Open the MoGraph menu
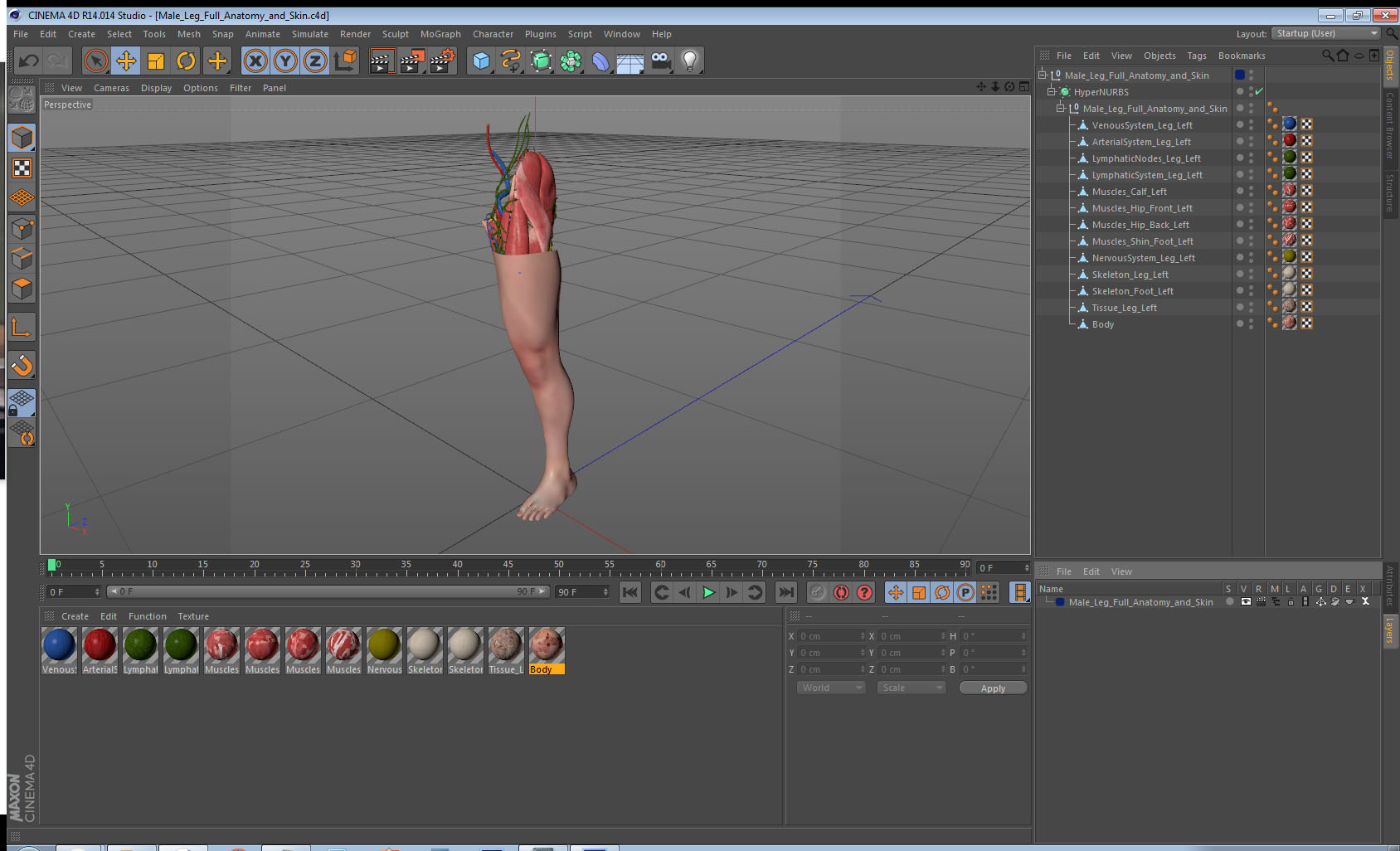The height and width of the screenshot is (851, 1400). (440, 34)
